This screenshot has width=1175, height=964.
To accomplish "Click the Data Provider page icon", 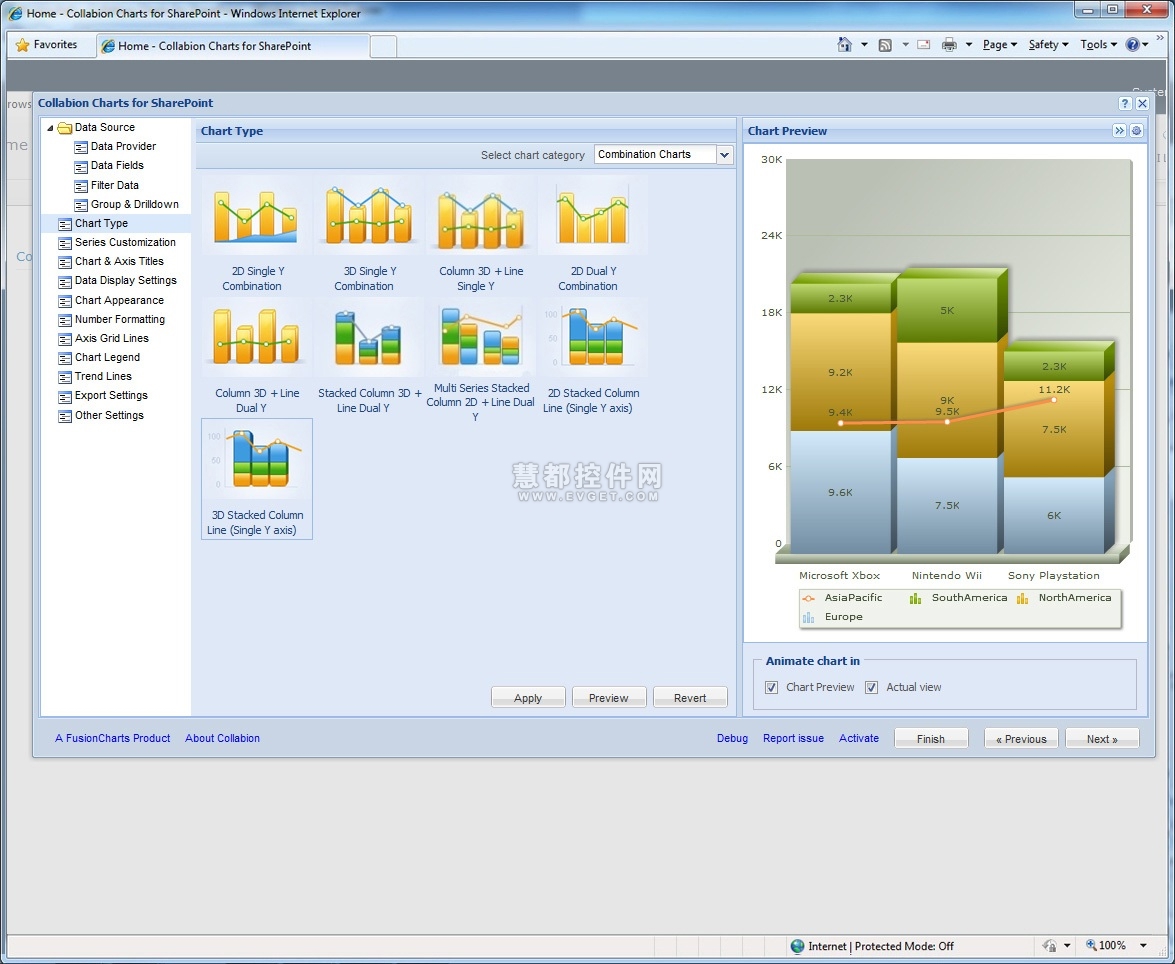I will coord(81,147).
